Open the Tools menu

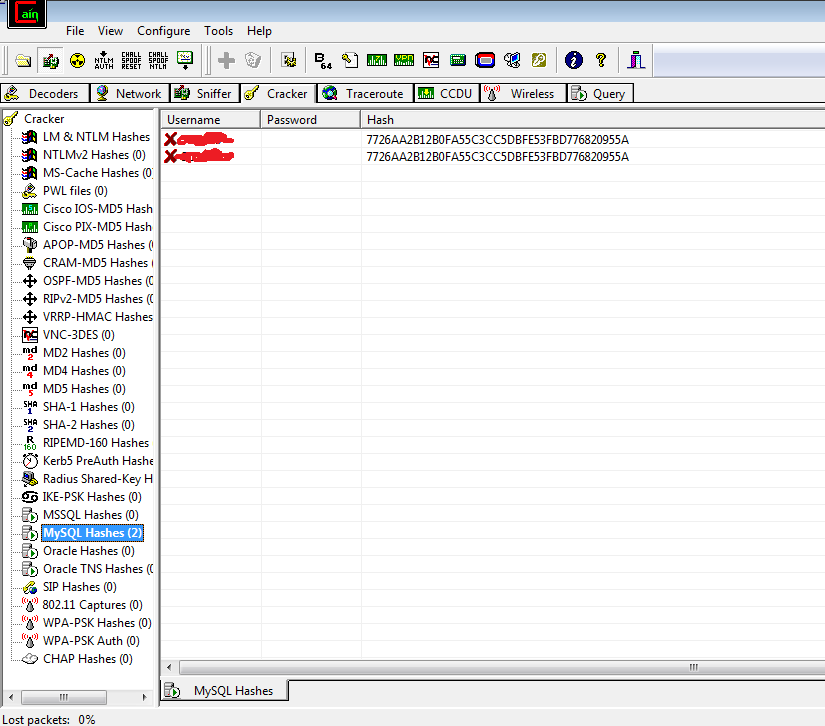[218, 31]
